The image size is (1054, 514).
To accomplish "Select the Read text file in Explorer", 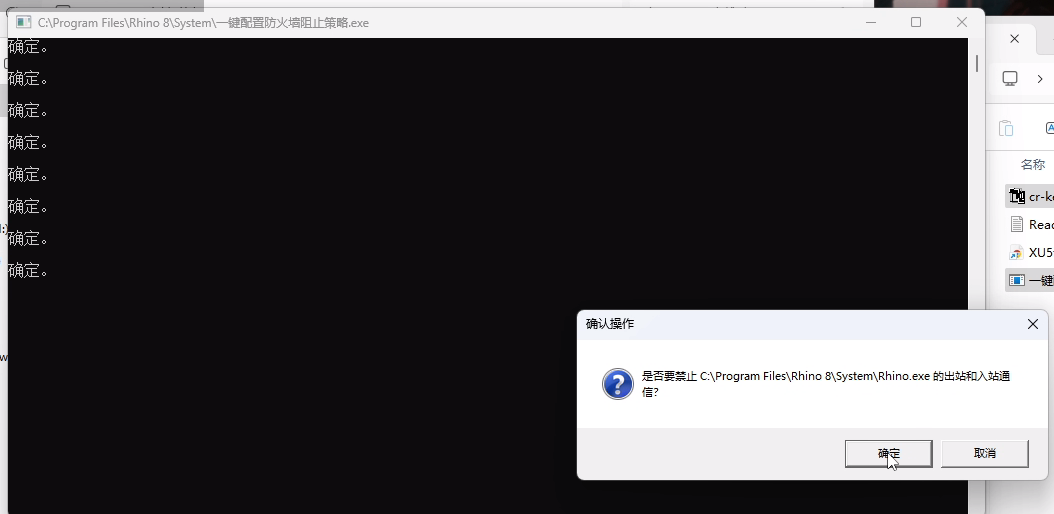I will [1030, 224].
